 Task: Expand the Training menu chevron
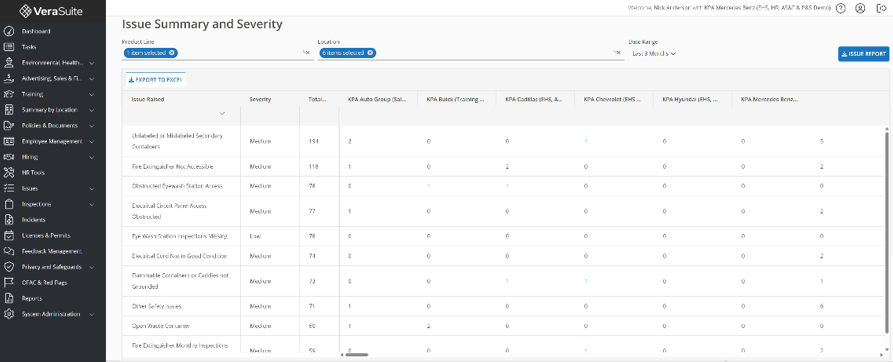[x=92, y=94]
